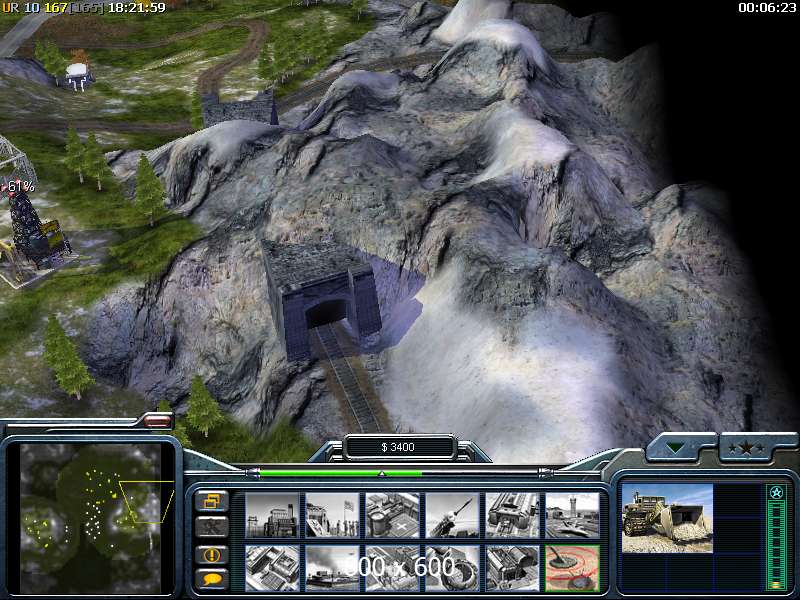
Task: Click the green experience bar
Action: coord(777,544)
